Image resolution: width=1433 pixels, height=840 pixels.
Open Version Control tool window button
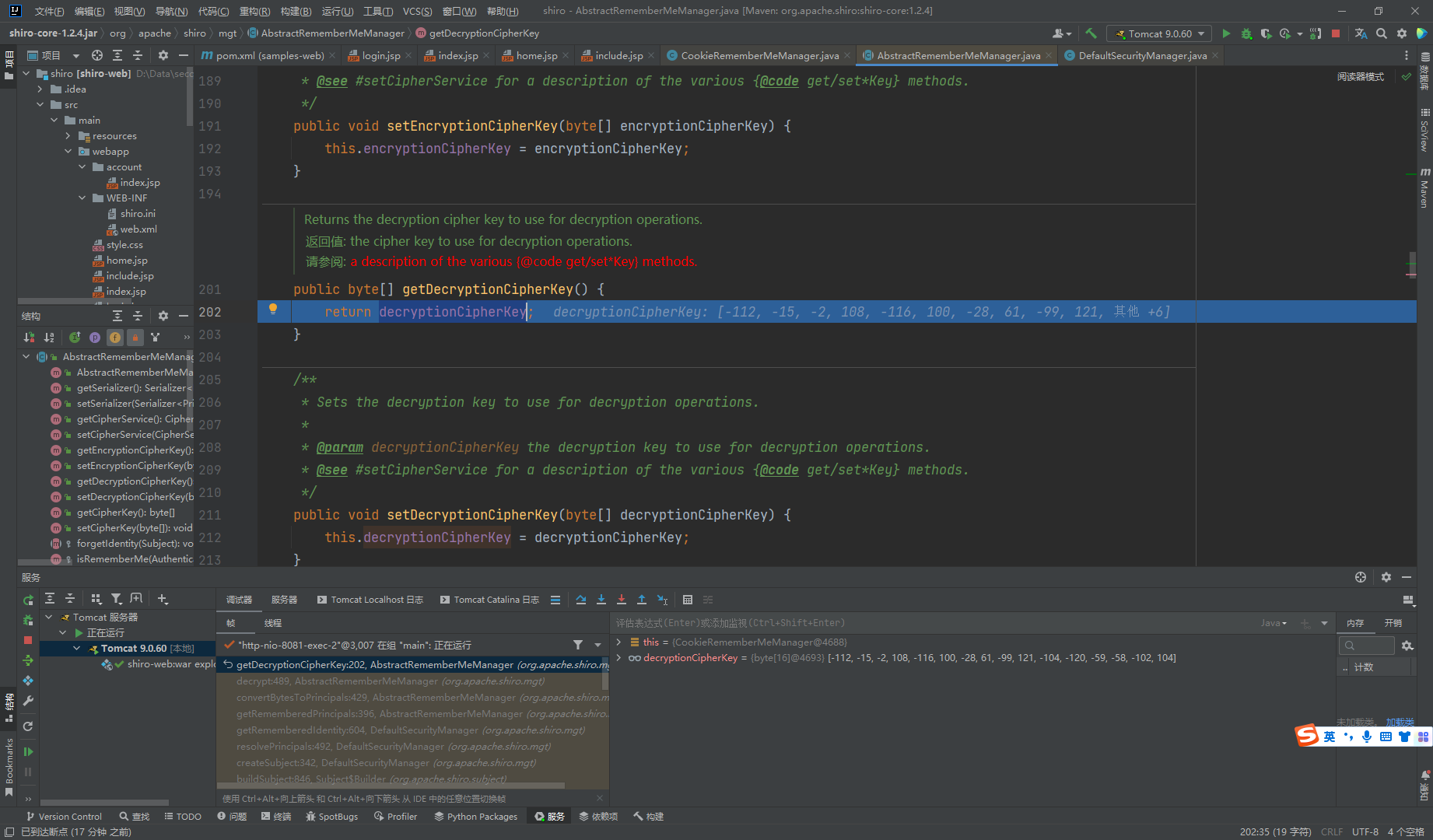(x=64, y=817)
